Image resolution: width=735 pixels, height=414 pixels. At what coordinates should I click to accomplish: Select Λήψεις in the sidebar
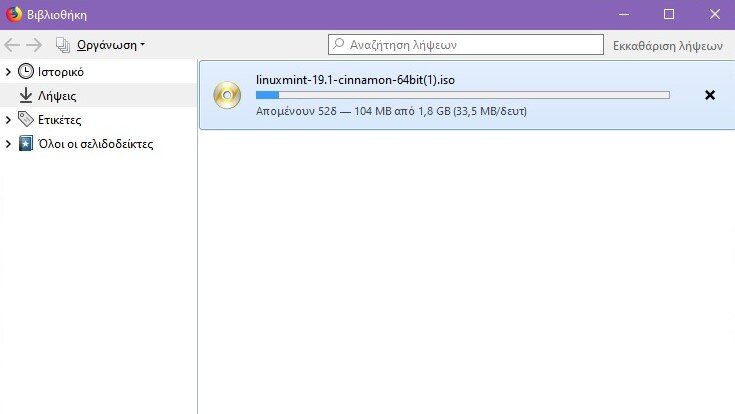pyautogui.click(x=98, y=96)
